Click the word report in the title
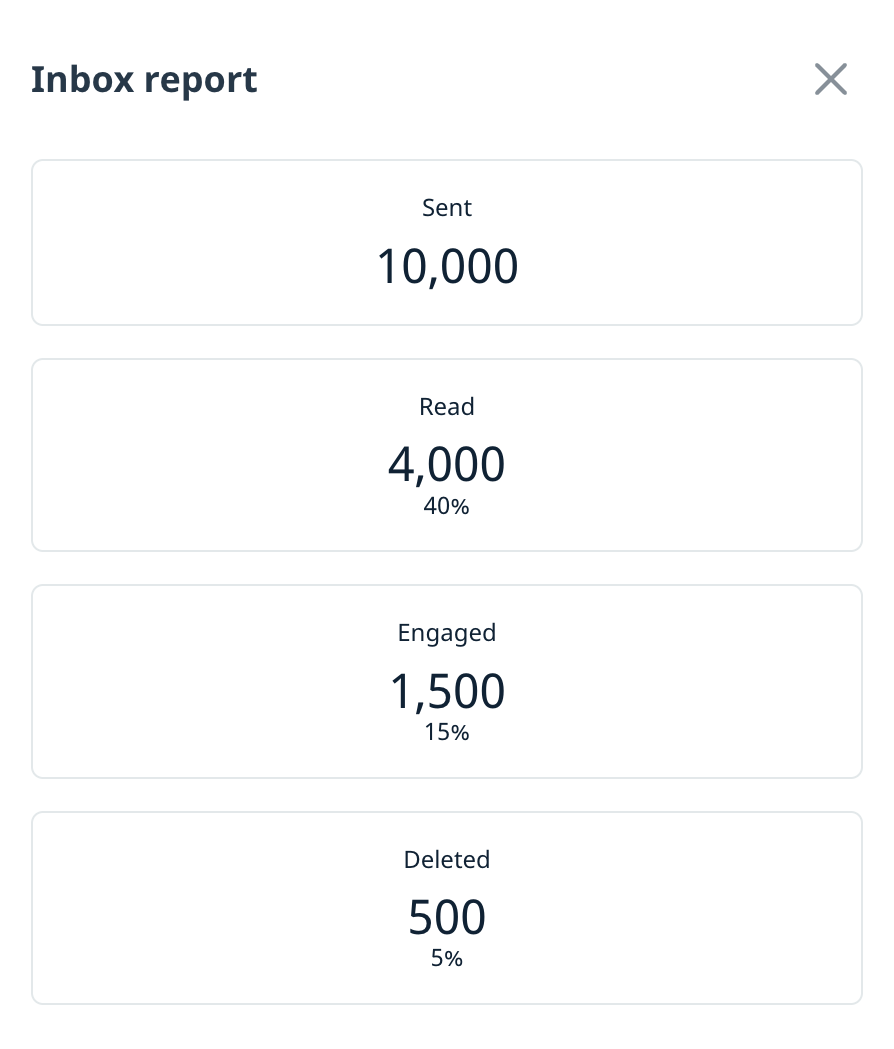894x1049 pixels. click(201, 82)
